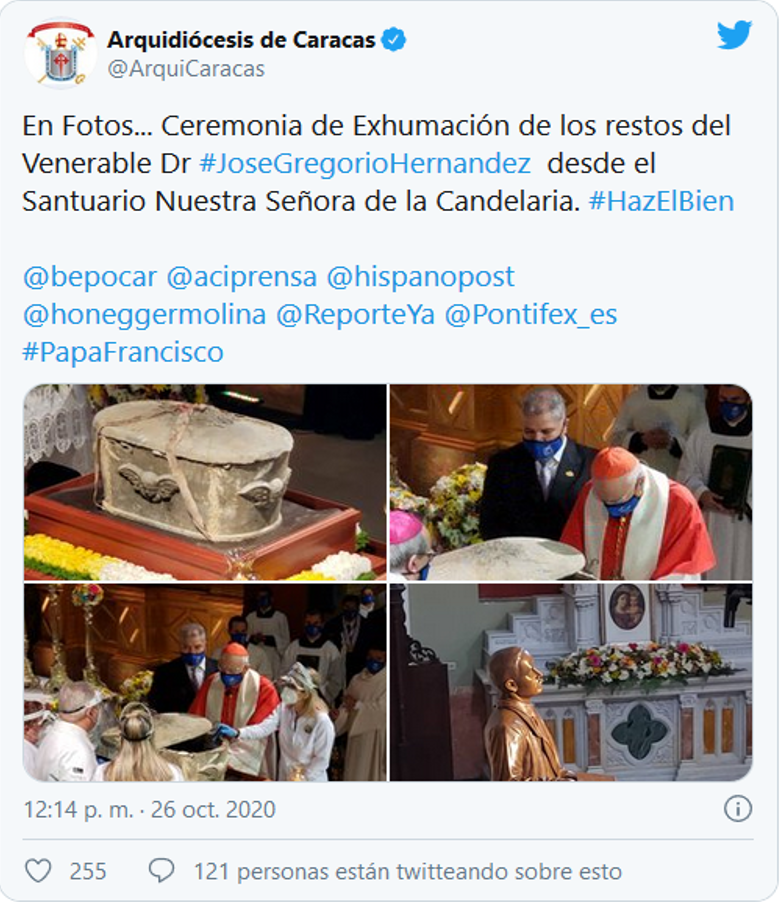Image resolution: width=780 pixels, height=902 pixels.
Task: Open the Arquidiócesis de Caracas account name
Action: pos(241,40)
